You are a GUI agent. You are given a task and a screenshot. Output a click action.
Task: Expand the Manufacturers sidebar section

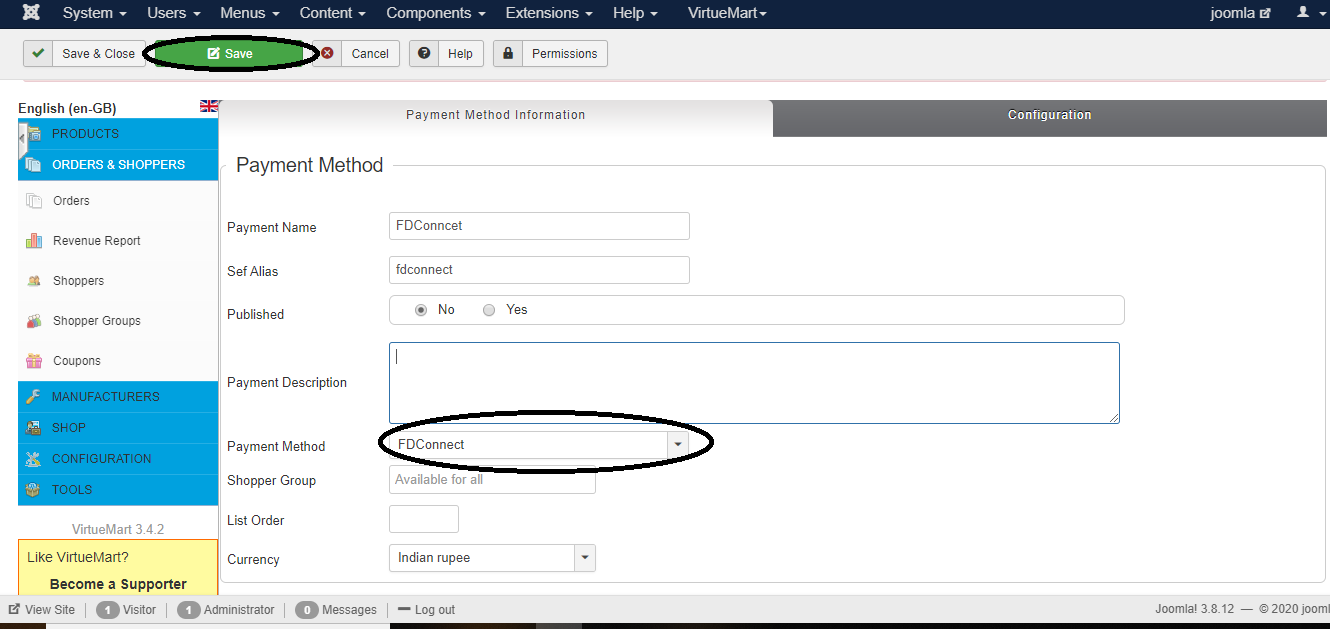105,397
